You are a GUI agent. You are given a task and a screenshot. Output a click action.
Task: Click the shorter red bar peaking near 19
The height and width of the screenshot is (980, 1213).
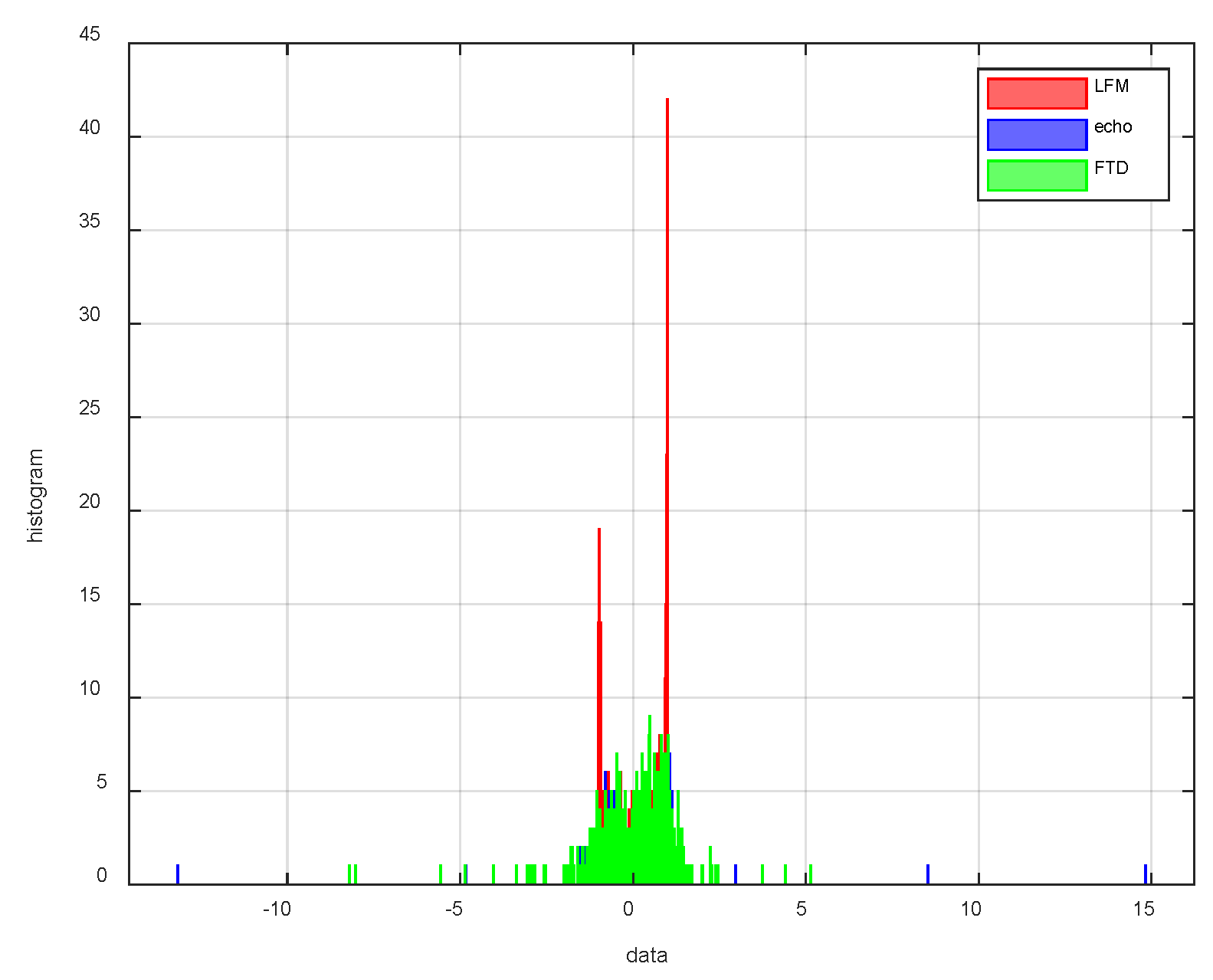point(599,582)
